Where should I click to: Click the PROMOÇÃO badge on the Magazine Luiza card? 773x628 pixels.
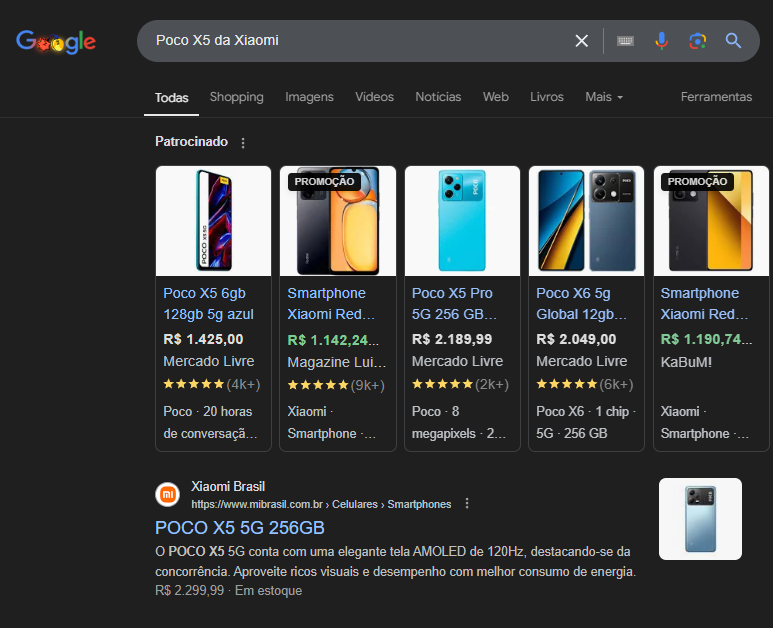pos(324,181)
